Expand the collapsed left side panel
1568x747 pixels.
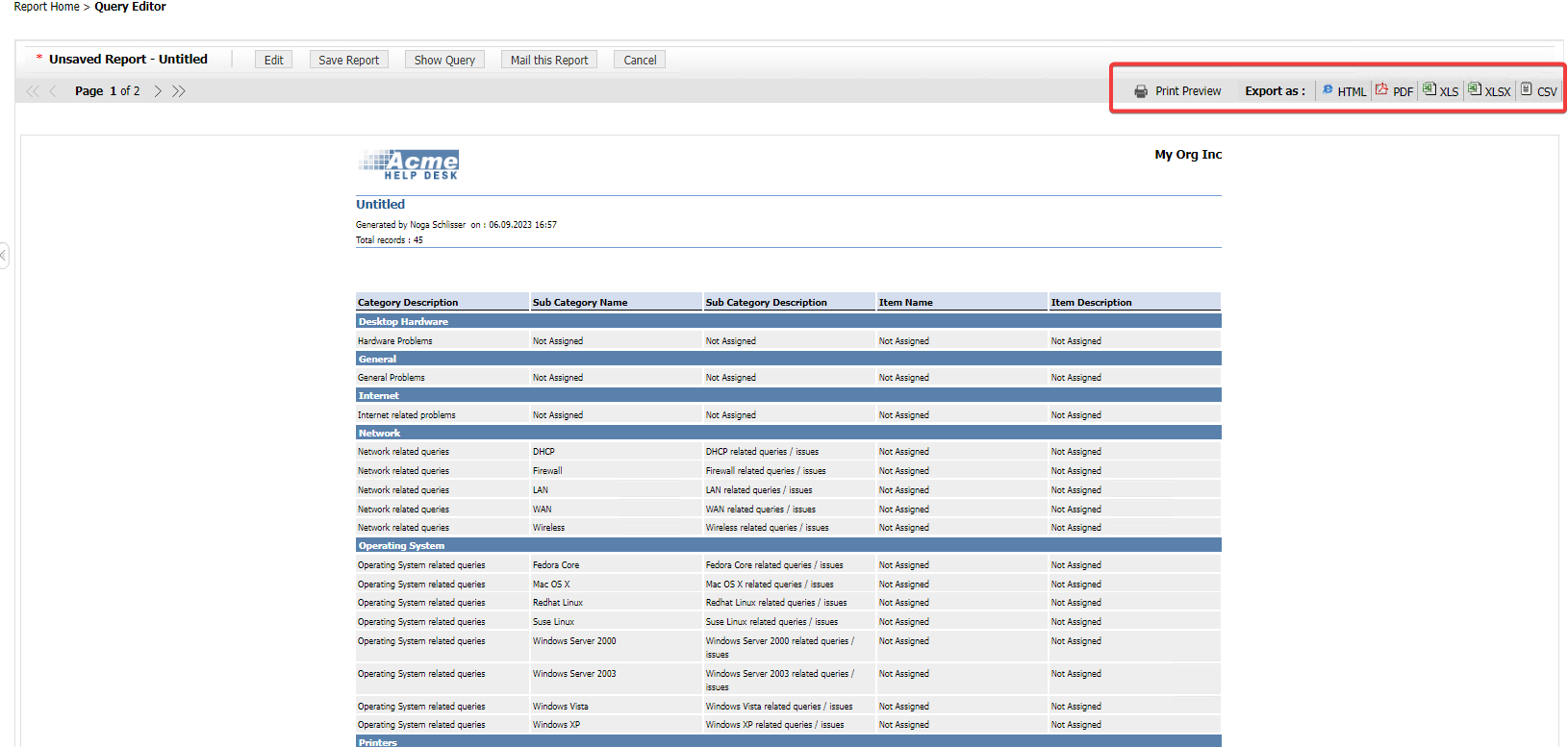[4, 256]
